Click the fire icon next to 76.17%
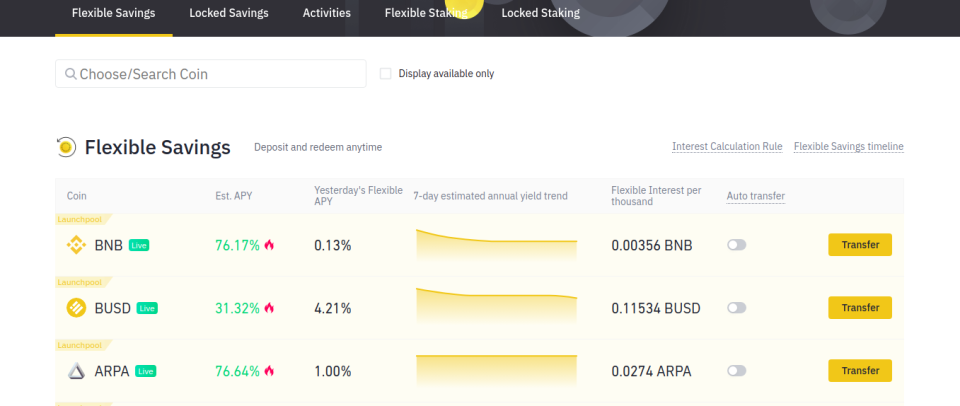960x406 pixels. [269, 245]
